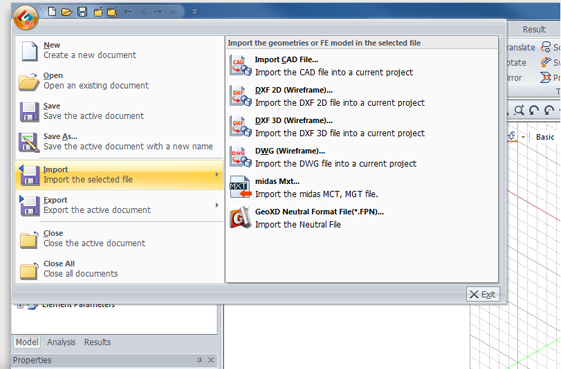Choose Save As with a new name
The height and width of the screenshot is (369, 561).
coord(119,142)
